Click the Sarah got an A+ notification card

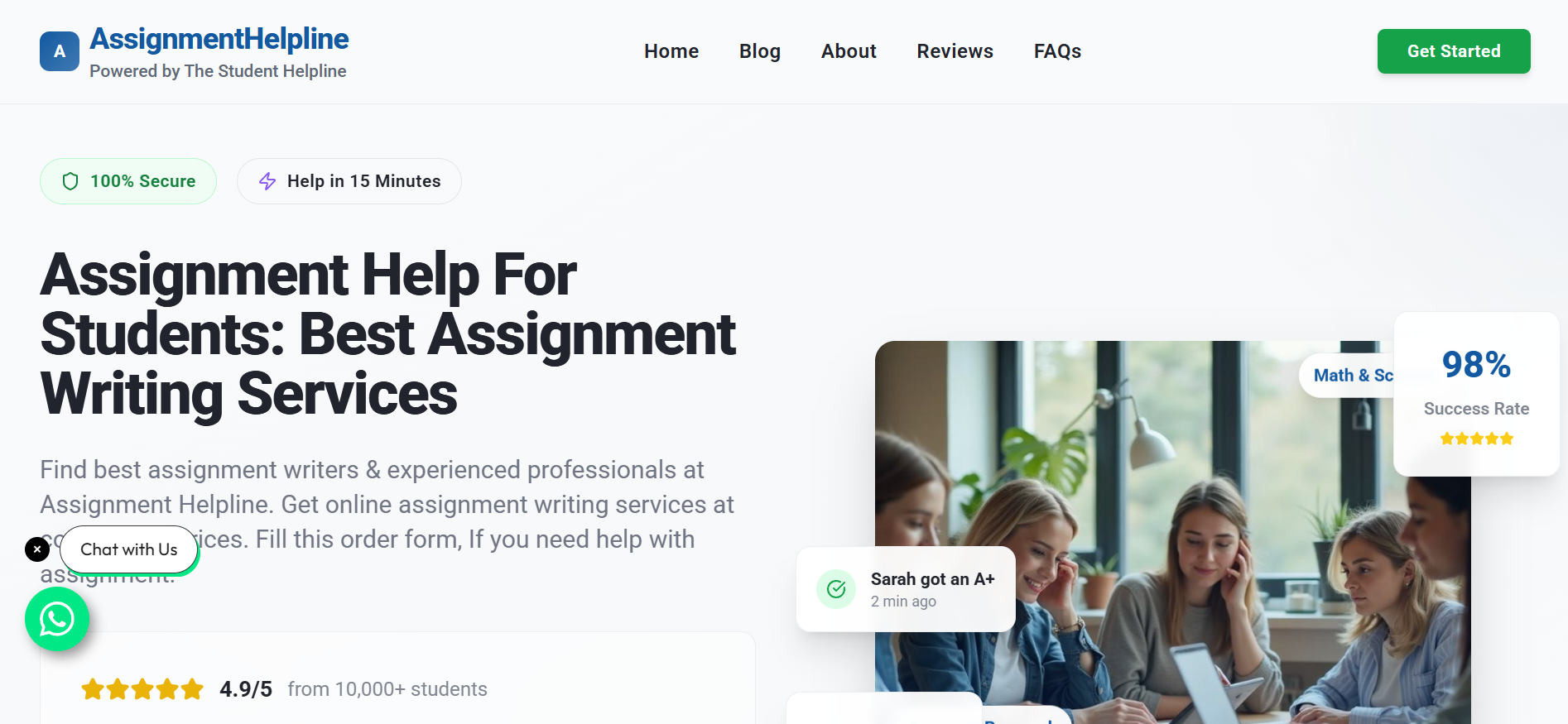906,589
